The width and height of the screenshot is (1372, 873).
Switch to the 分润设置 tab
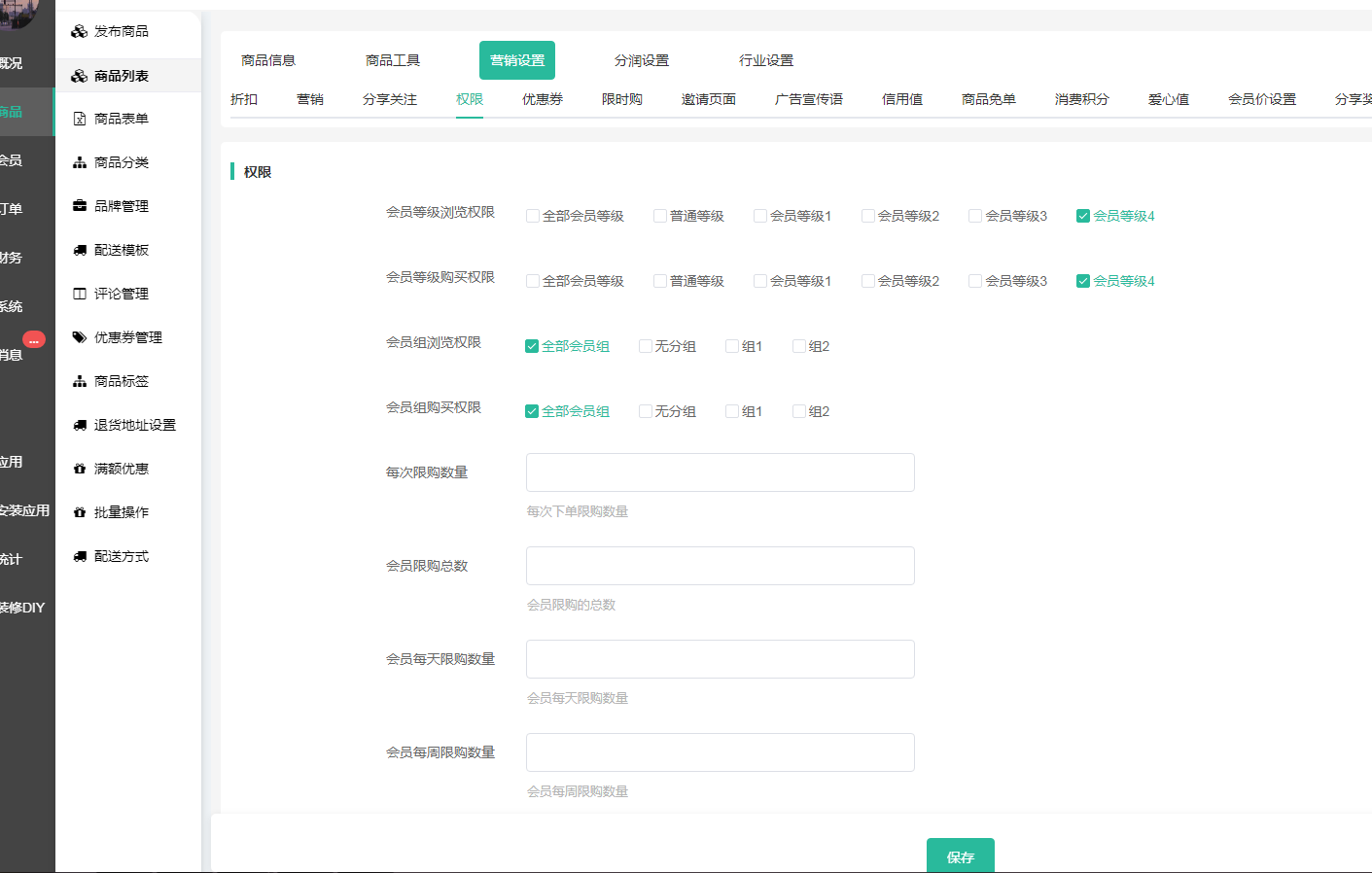point(642,60)
